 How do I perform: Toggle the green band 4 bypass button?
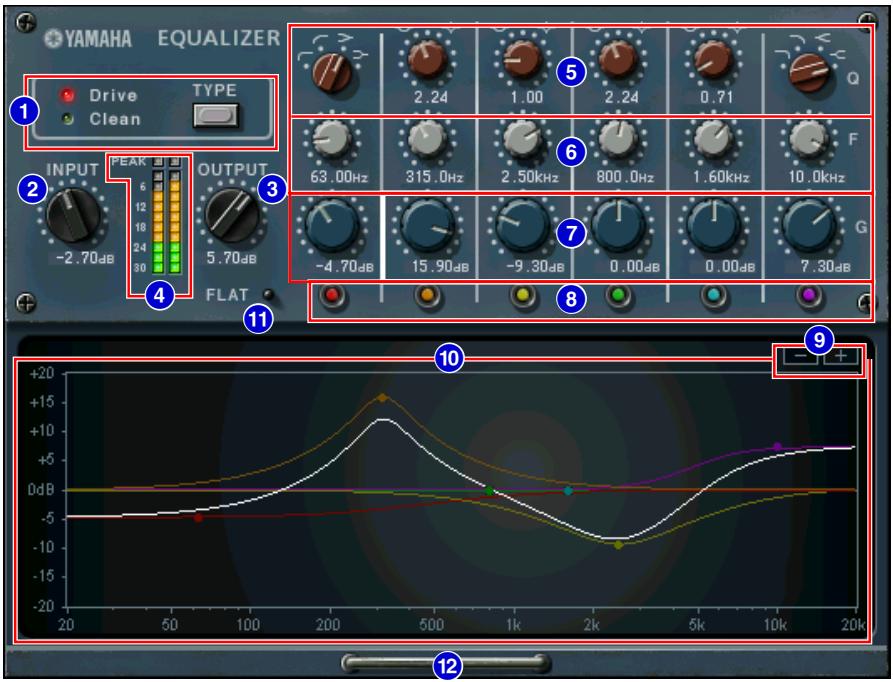[x=620, y=296]
